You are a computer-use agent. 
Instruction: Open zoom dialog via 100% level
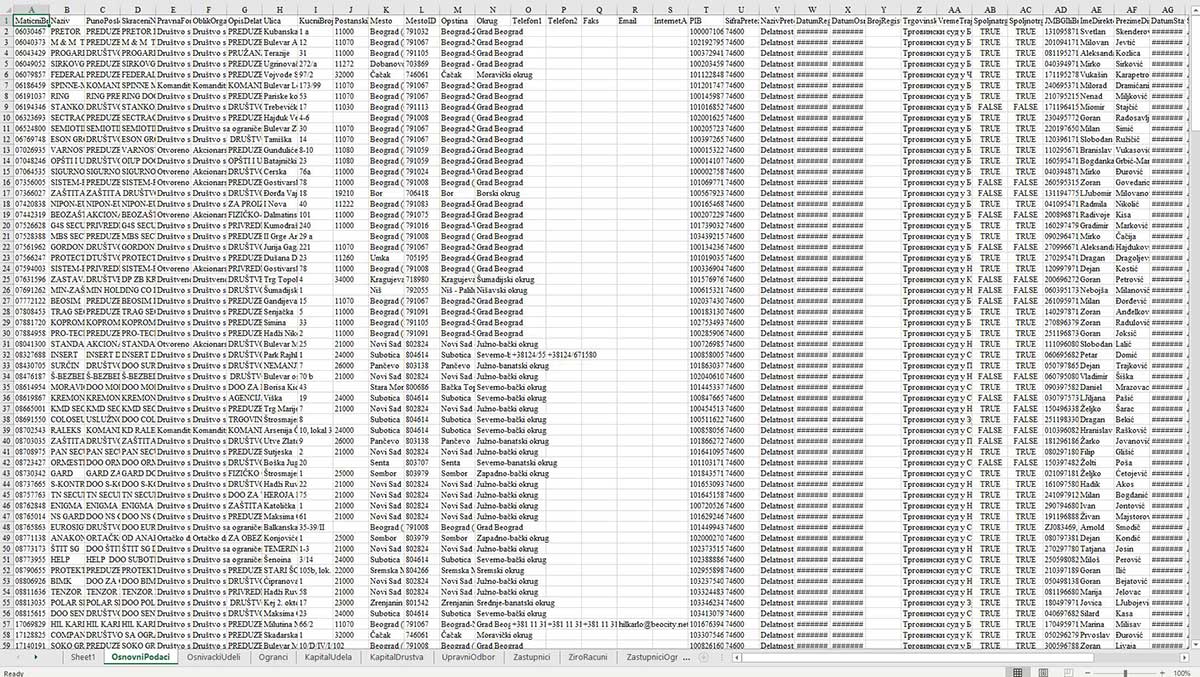coord(1184,671)
